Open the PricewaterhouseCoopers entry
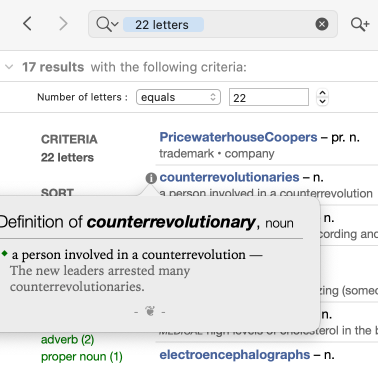Image resolution: width=378 pixels, height=365 pixels. 238,137
